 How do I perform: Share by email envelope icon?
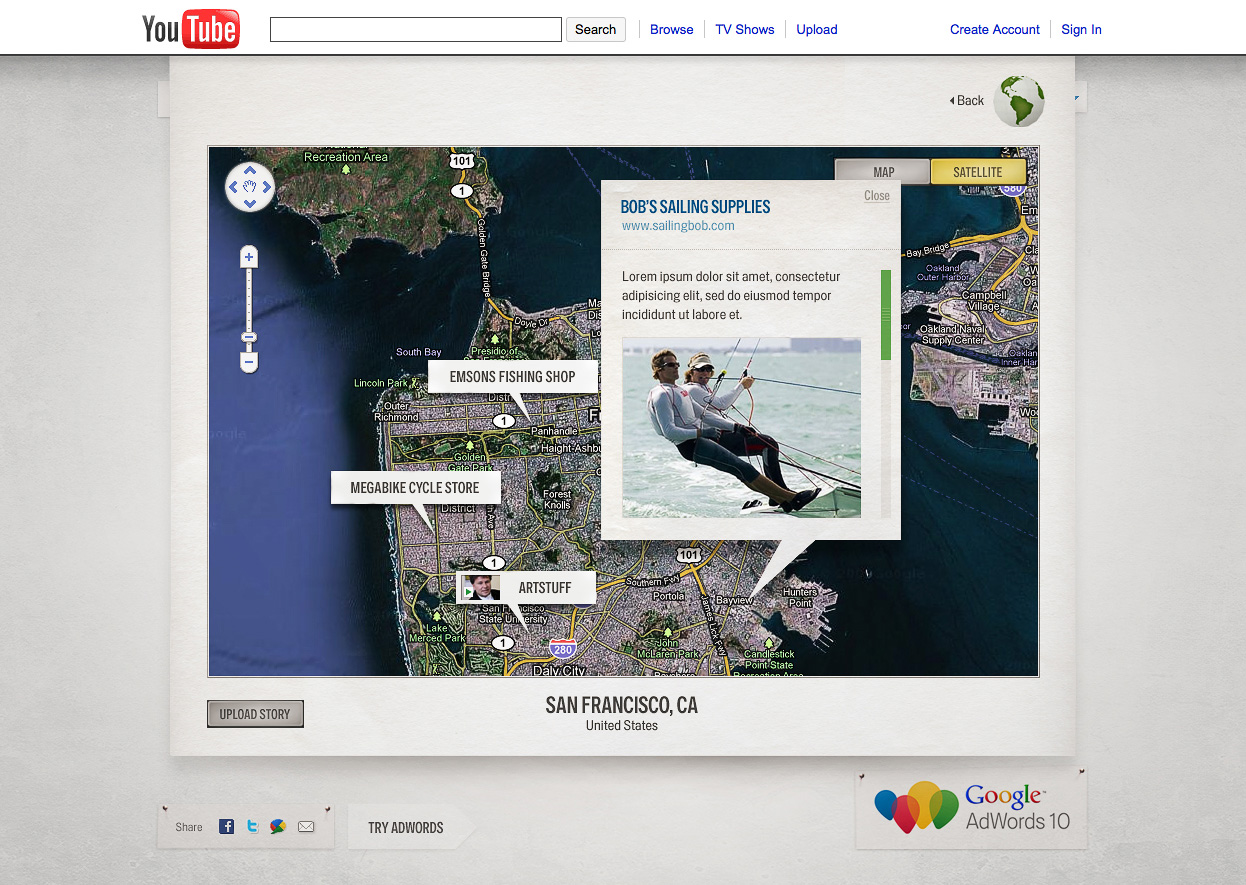[306, 826]
